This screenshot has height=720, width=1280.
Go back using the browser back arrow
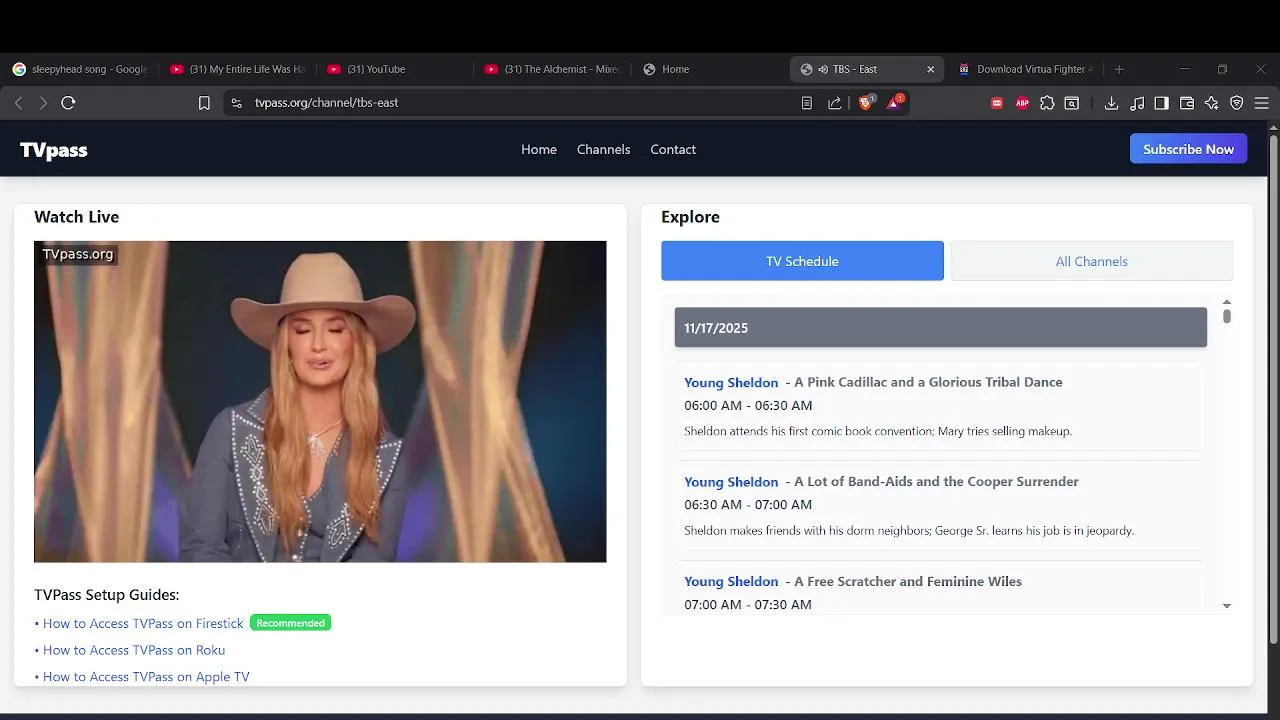(x=18, y=103)
